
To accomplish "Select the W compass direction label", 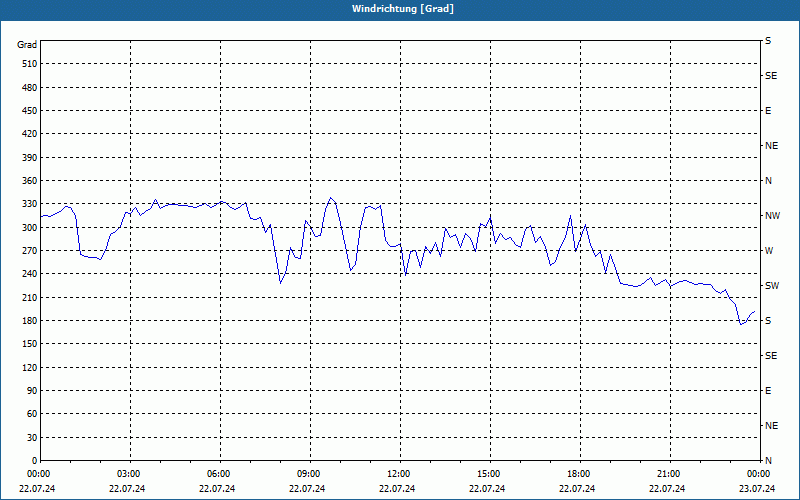I will coord(769,251).
